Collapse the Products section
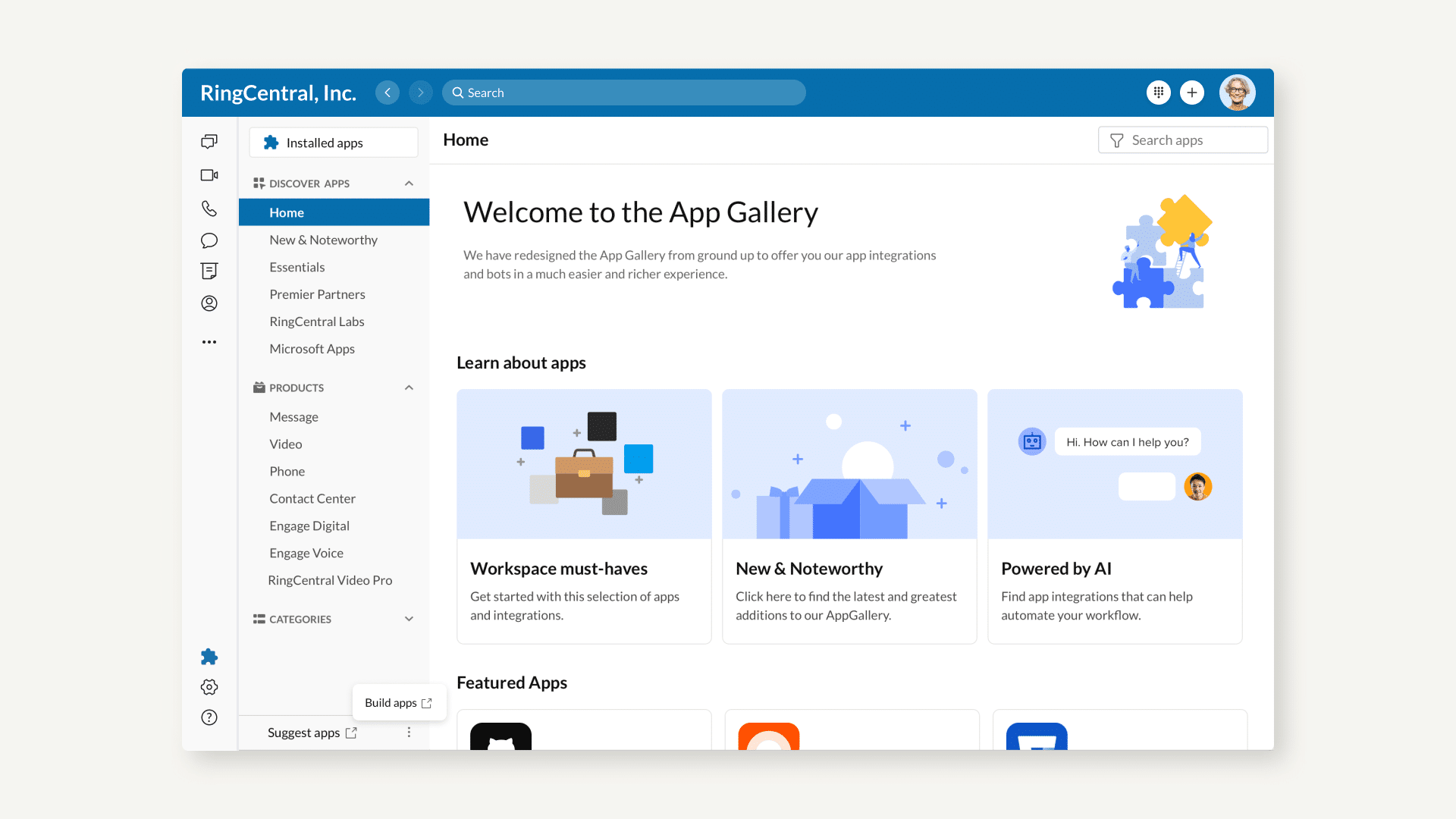 pyautogui.click(x=409, y=388)
